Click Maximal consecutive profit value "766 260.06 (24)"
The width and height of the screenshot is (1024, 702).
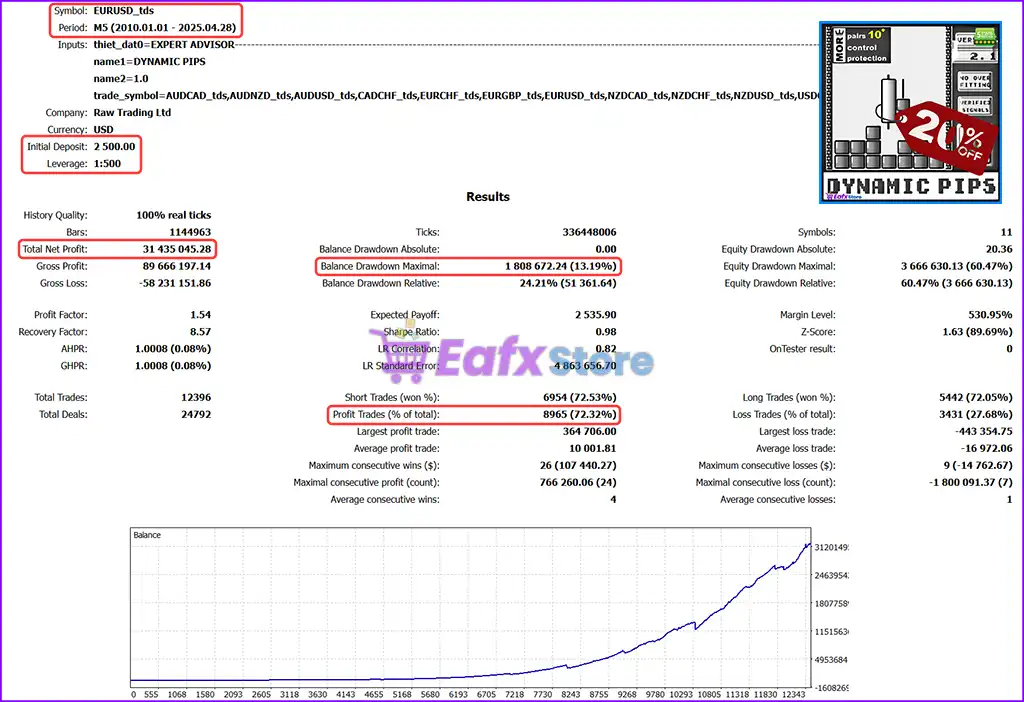coord(578,482)
